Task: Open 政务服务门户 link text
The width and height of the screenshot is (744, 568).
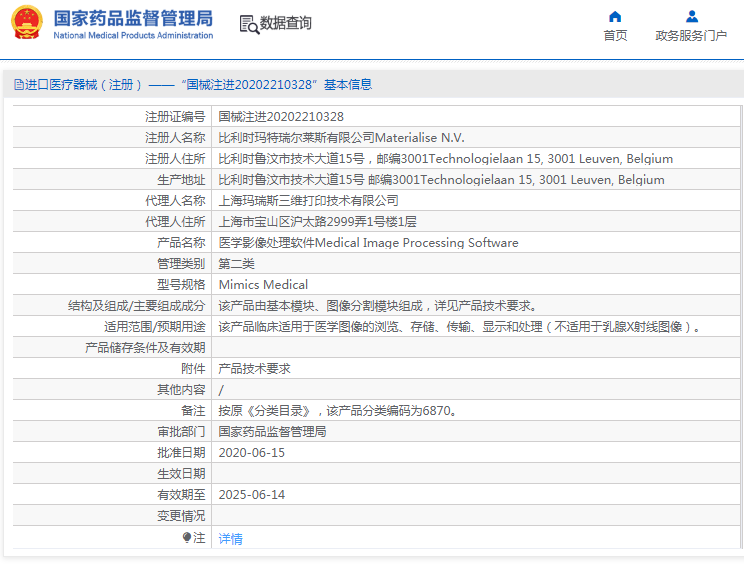Action: click(691, 36)
